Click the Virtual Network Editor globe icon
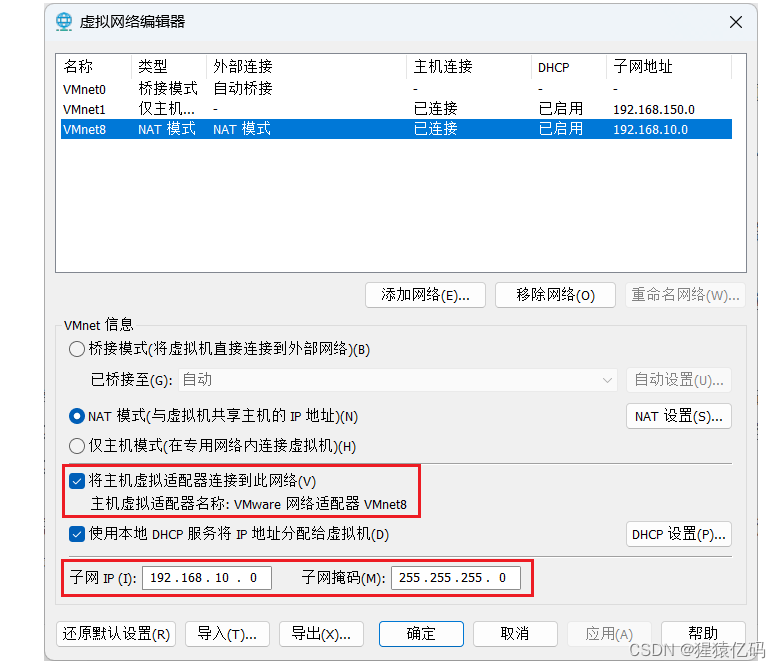The height and width of the screenshot is (668, 781). (x=64, y=22)
